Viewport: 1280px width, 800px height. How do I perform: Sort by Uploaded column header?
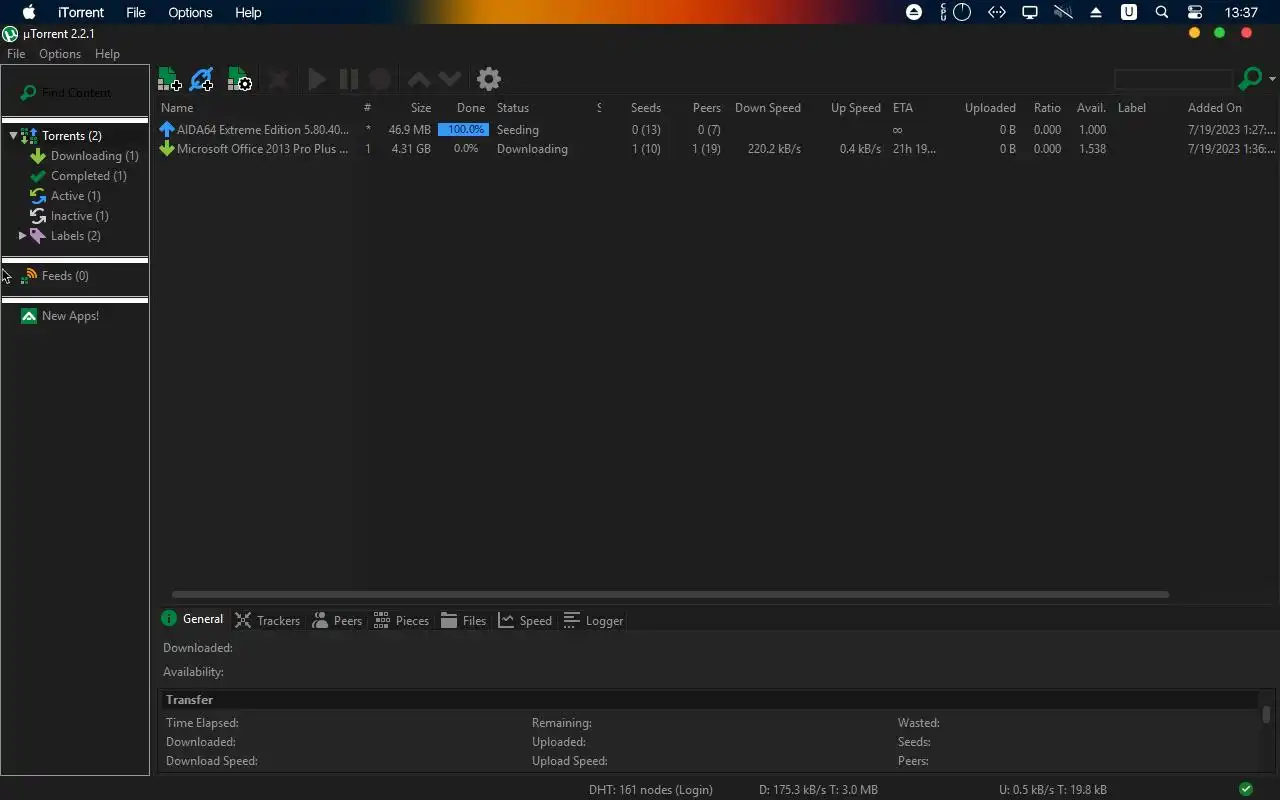pos(990,108)
